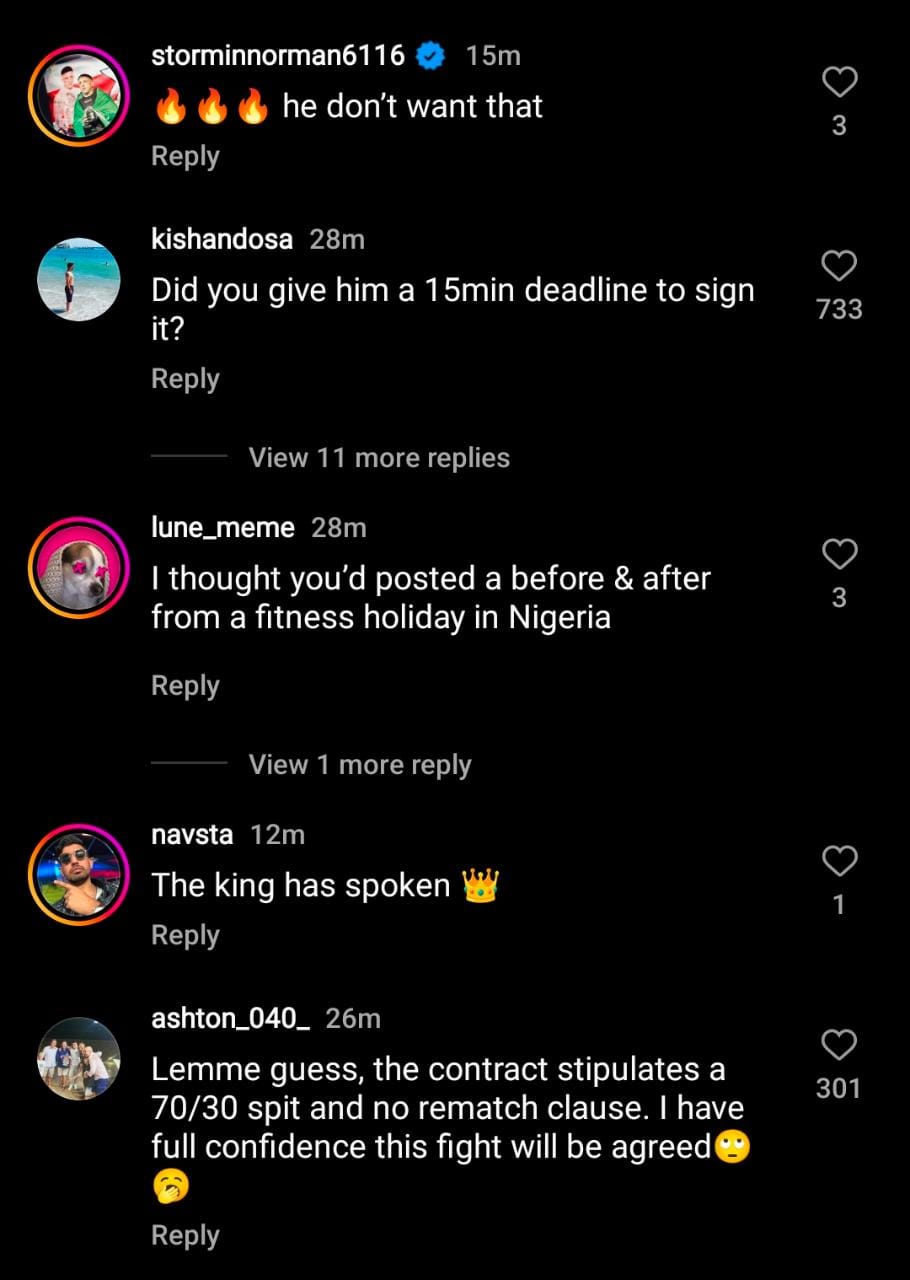Tap the heart on kishandosa's comment
The image size is (910, 1280).
pyautogui.click(x=839, y=266)
